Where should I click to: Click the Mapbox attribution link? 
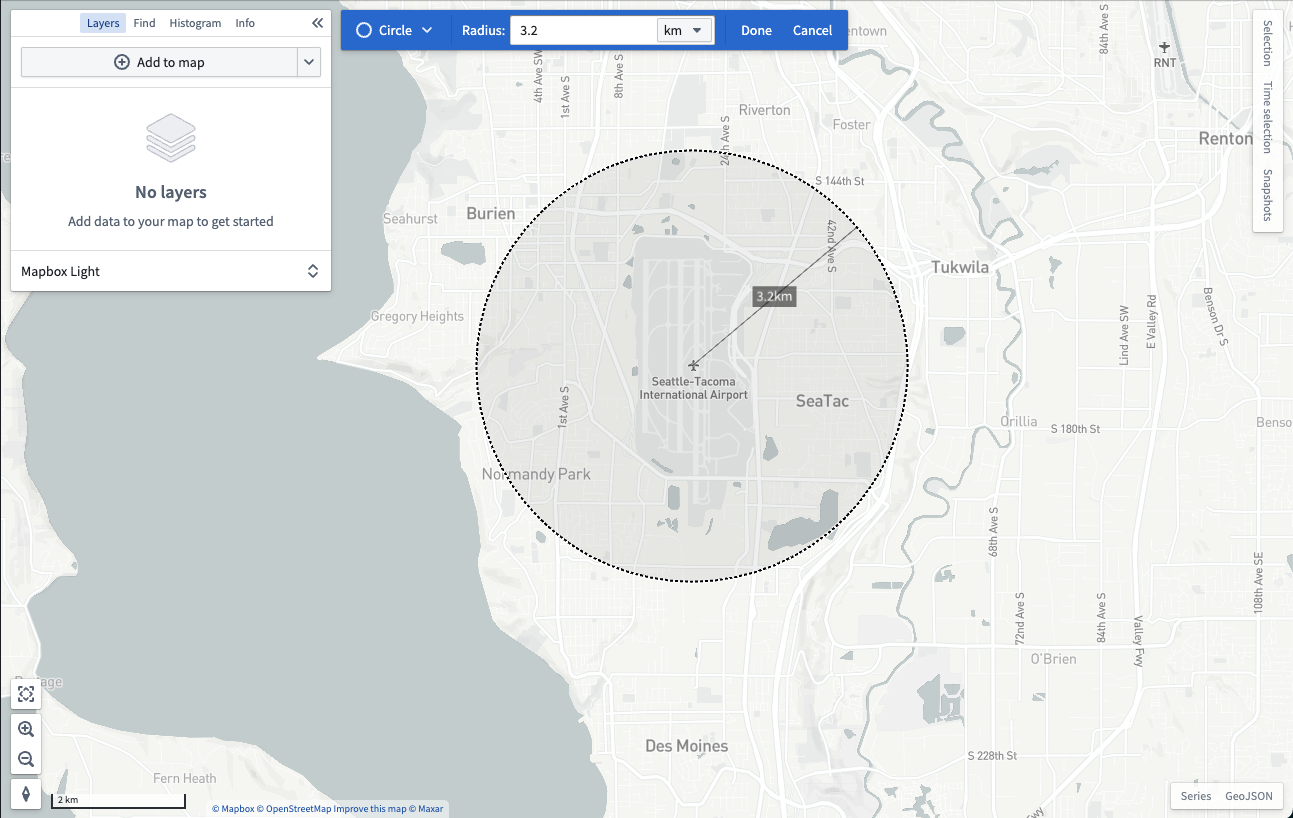233,809
